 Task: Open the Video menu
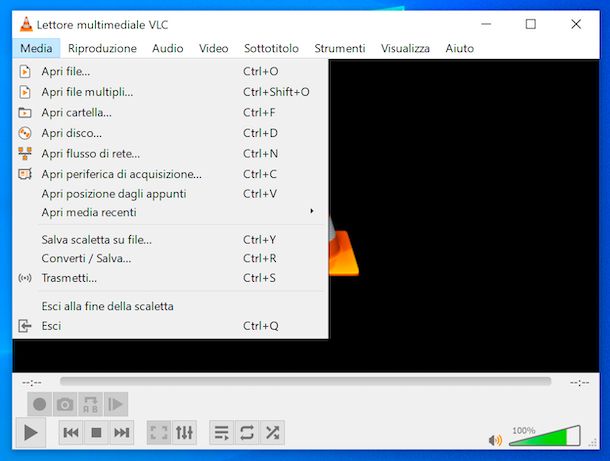point(214,48)
